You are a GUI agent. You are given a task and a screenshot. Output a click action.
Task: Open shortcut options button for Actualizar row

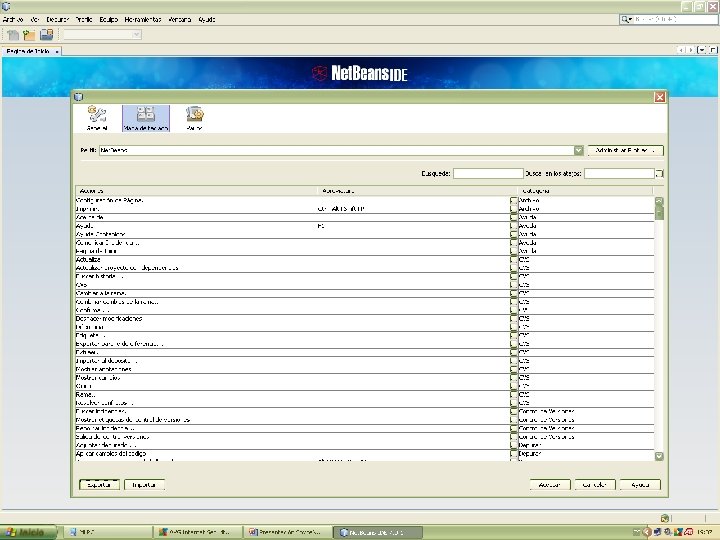[513, 259]
